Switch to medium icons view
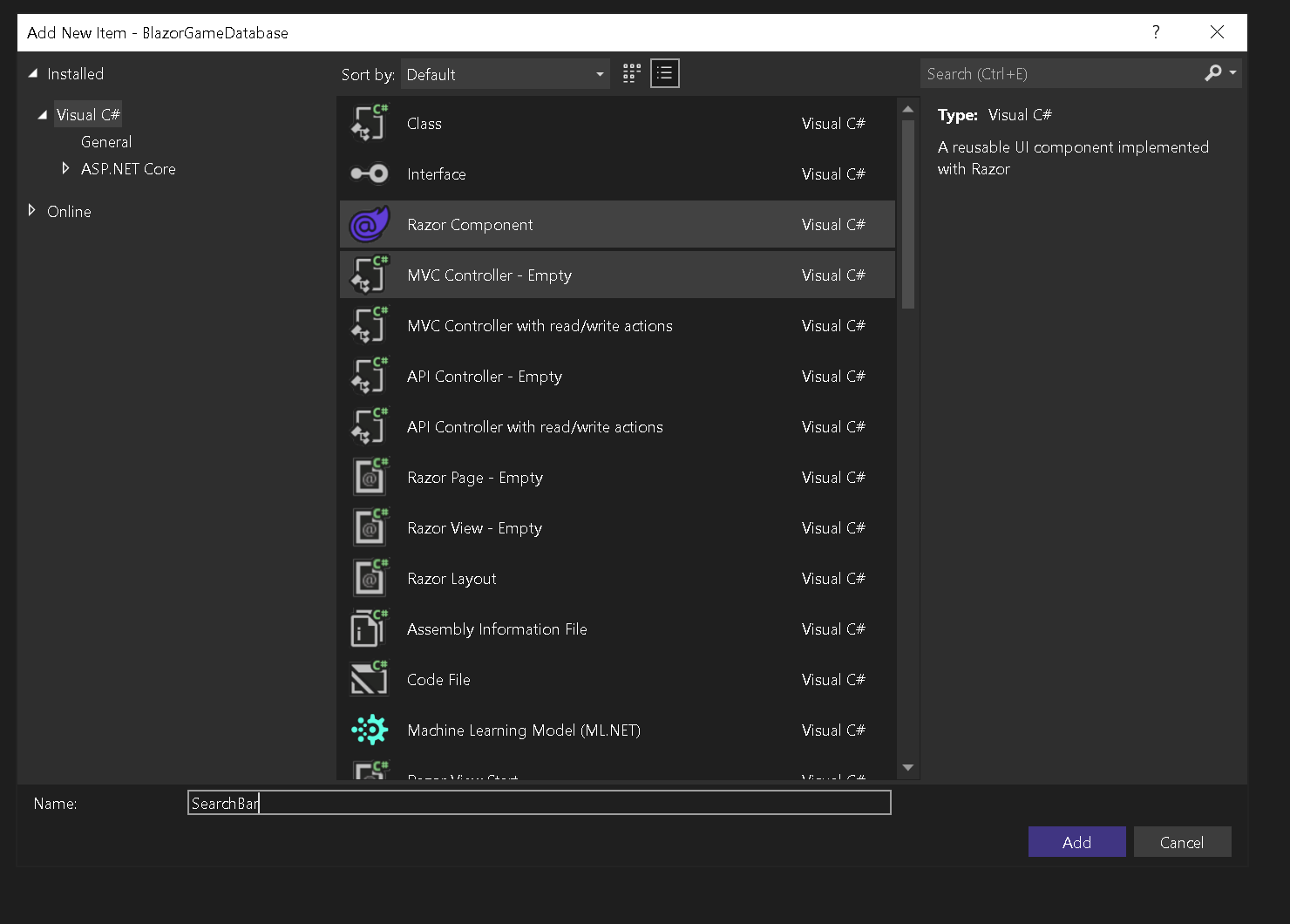Image resolution: width=1290 pixels, height=924 pixels. 632,74
